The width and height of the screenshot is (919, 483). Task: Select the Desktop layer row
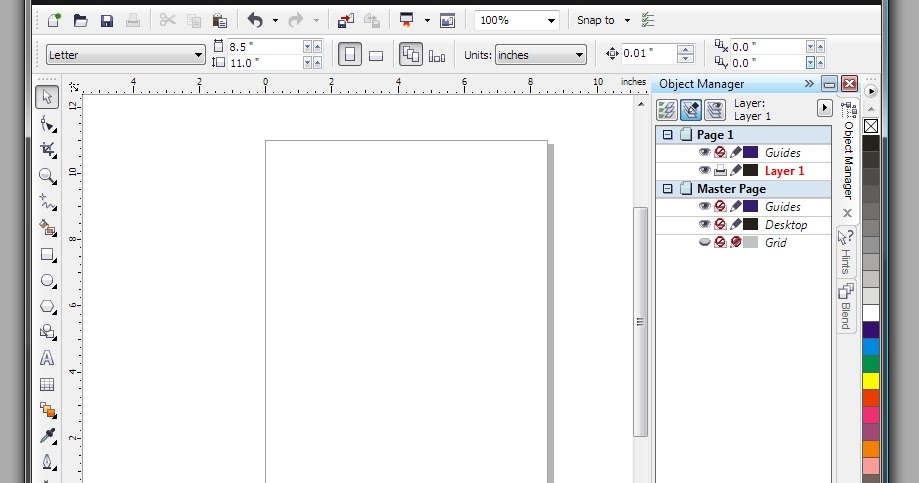coord(743,225)
